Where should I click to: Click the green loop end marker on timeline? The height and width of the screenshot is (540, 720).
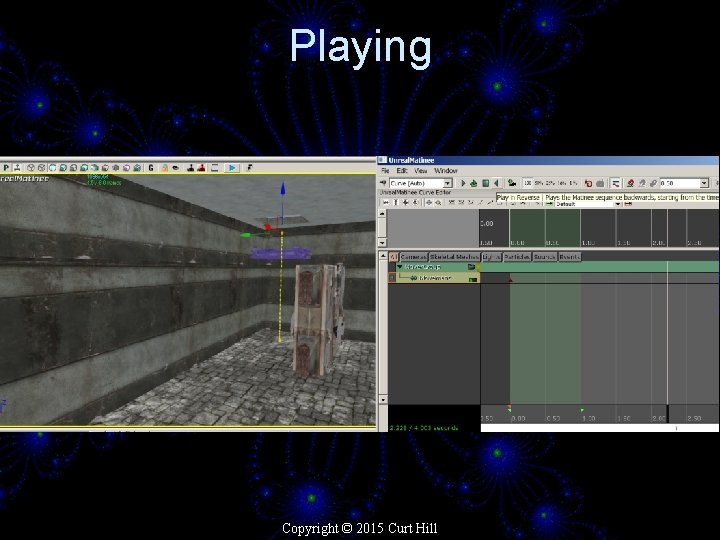[x=582, y=410]
